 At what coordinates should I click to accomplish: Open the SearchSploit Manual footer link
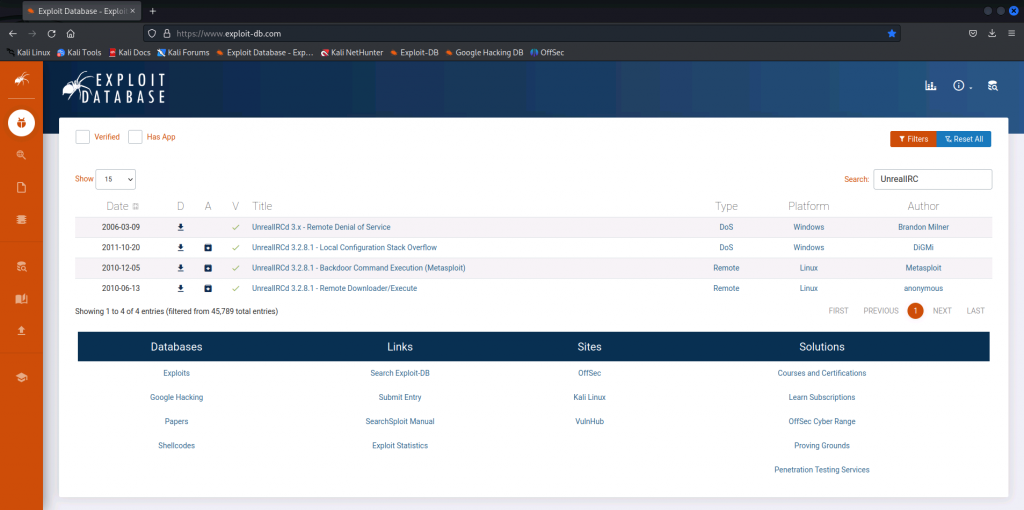point(400,421)
